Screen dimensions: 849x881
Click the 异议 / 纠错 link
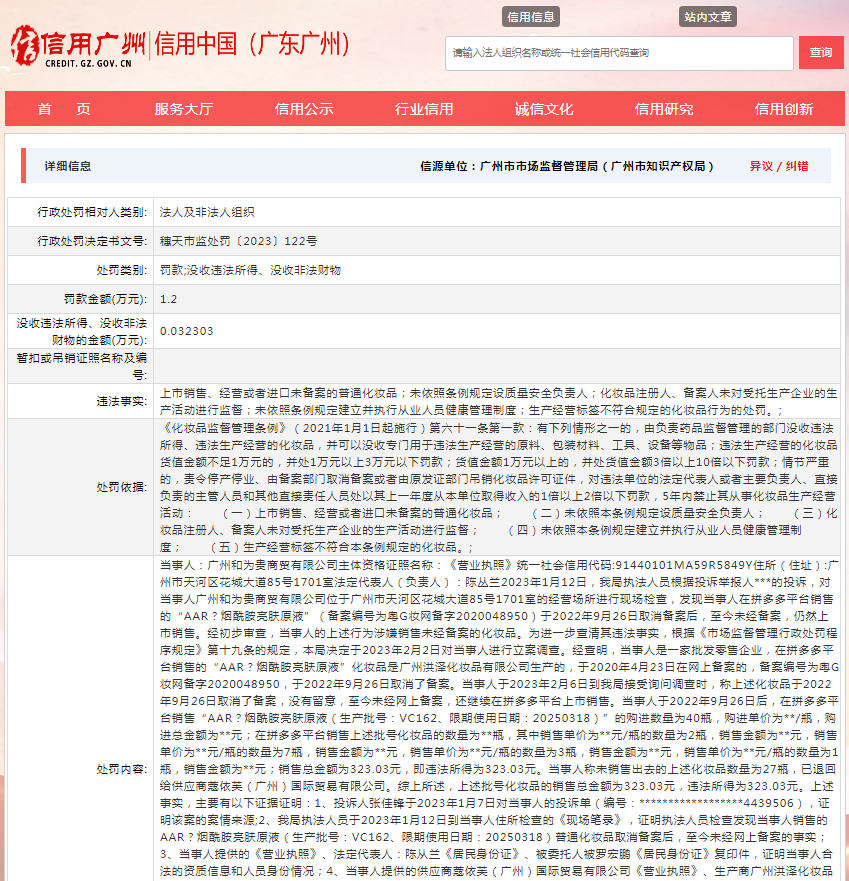(779, 166)
